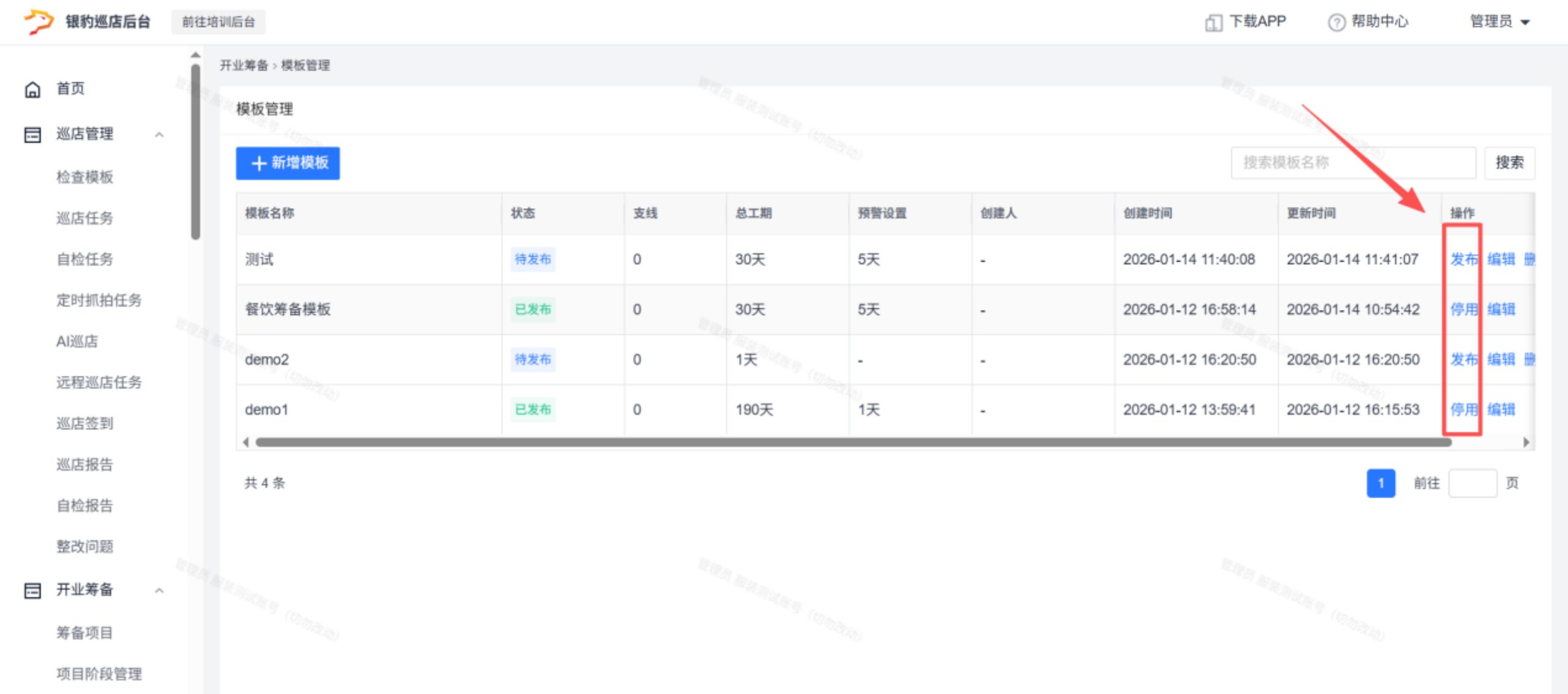The width and height of the screenshot is (1568, 694).
Task: Go to 筹备项目 in the sidebar
Action: click(85, 633)
